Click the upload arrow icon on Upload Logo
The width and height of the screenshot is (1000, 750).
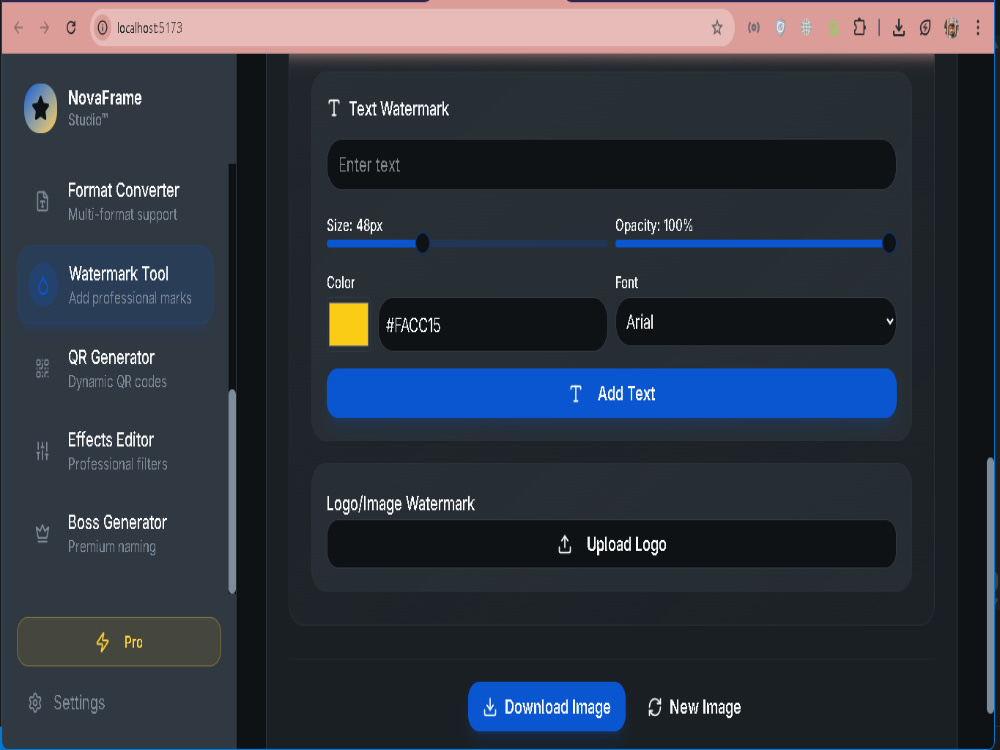(x=564, y=545)
